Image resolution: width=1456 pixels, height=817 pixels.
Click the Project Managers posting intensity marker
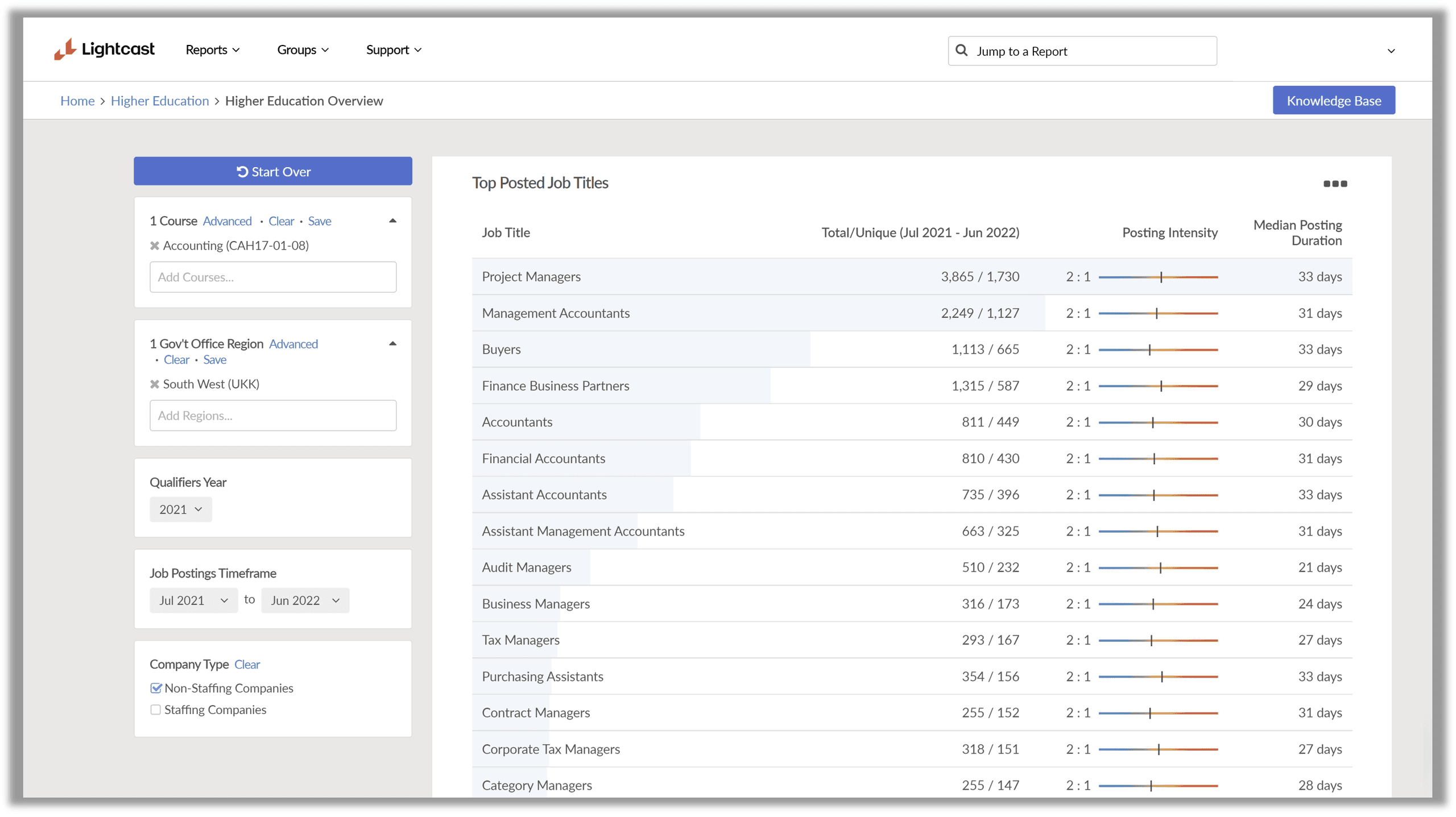[1161, 277]
